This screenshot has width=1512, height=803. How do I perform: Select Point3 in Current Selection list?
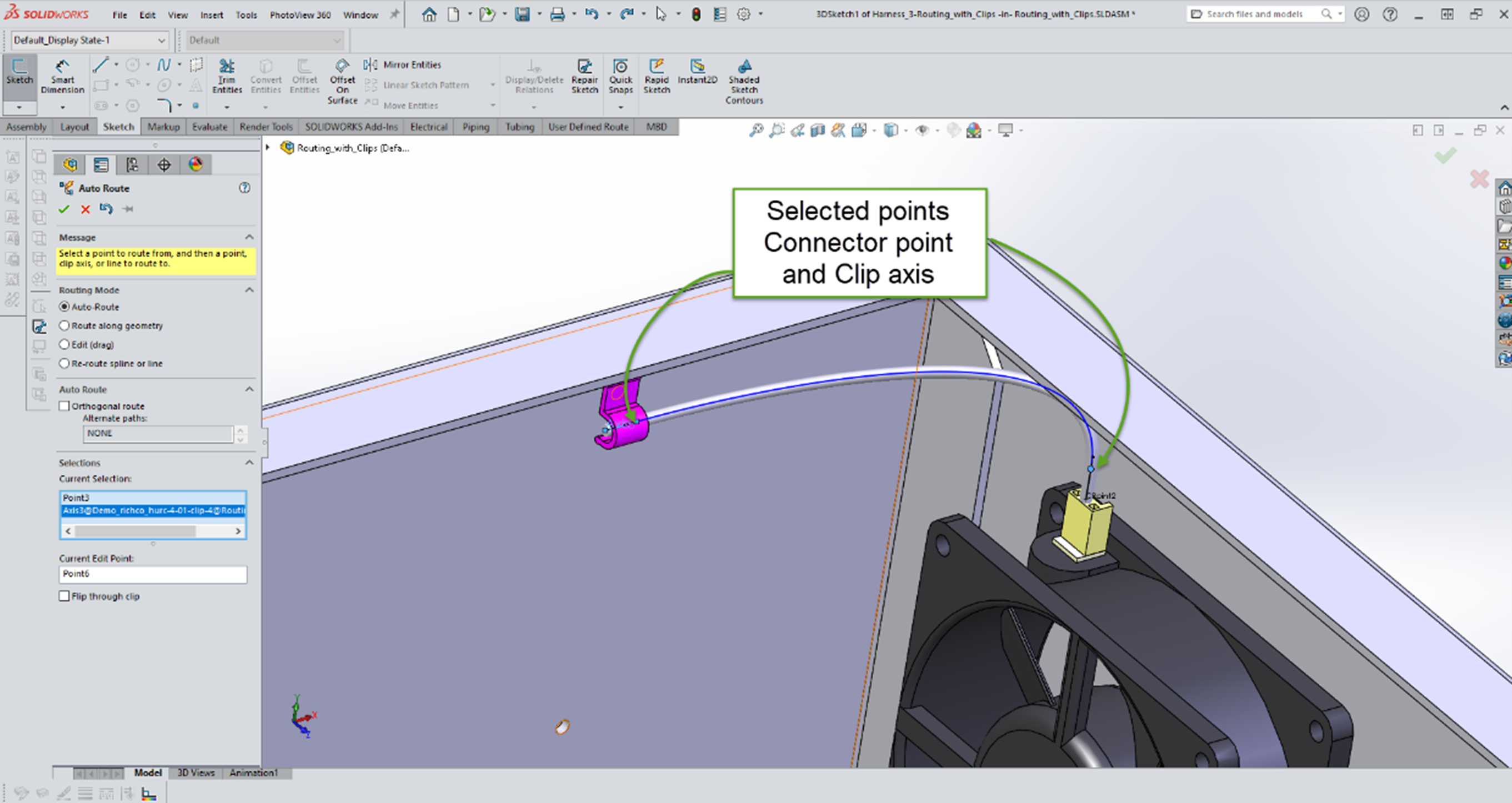[153, 498]
